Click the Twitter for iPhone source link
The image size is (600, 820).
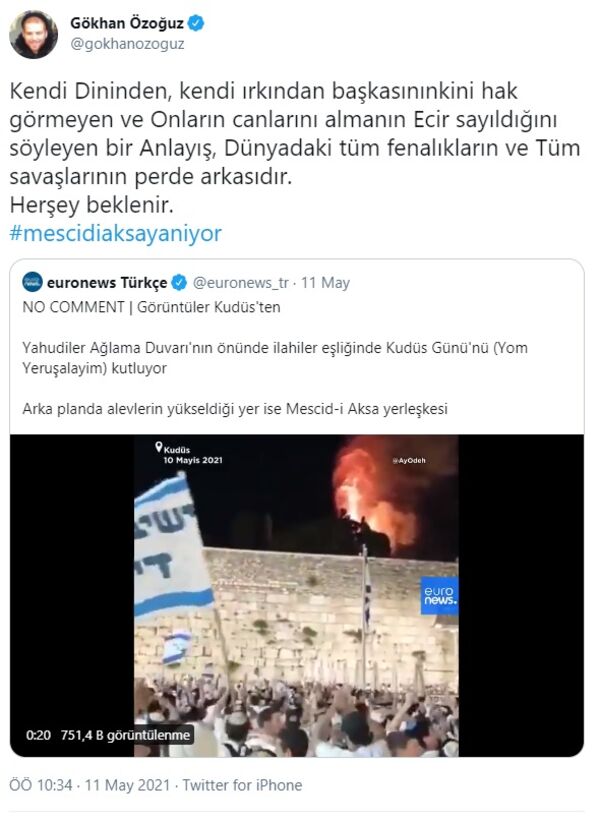pyautogui.click(x=242, y=785)
